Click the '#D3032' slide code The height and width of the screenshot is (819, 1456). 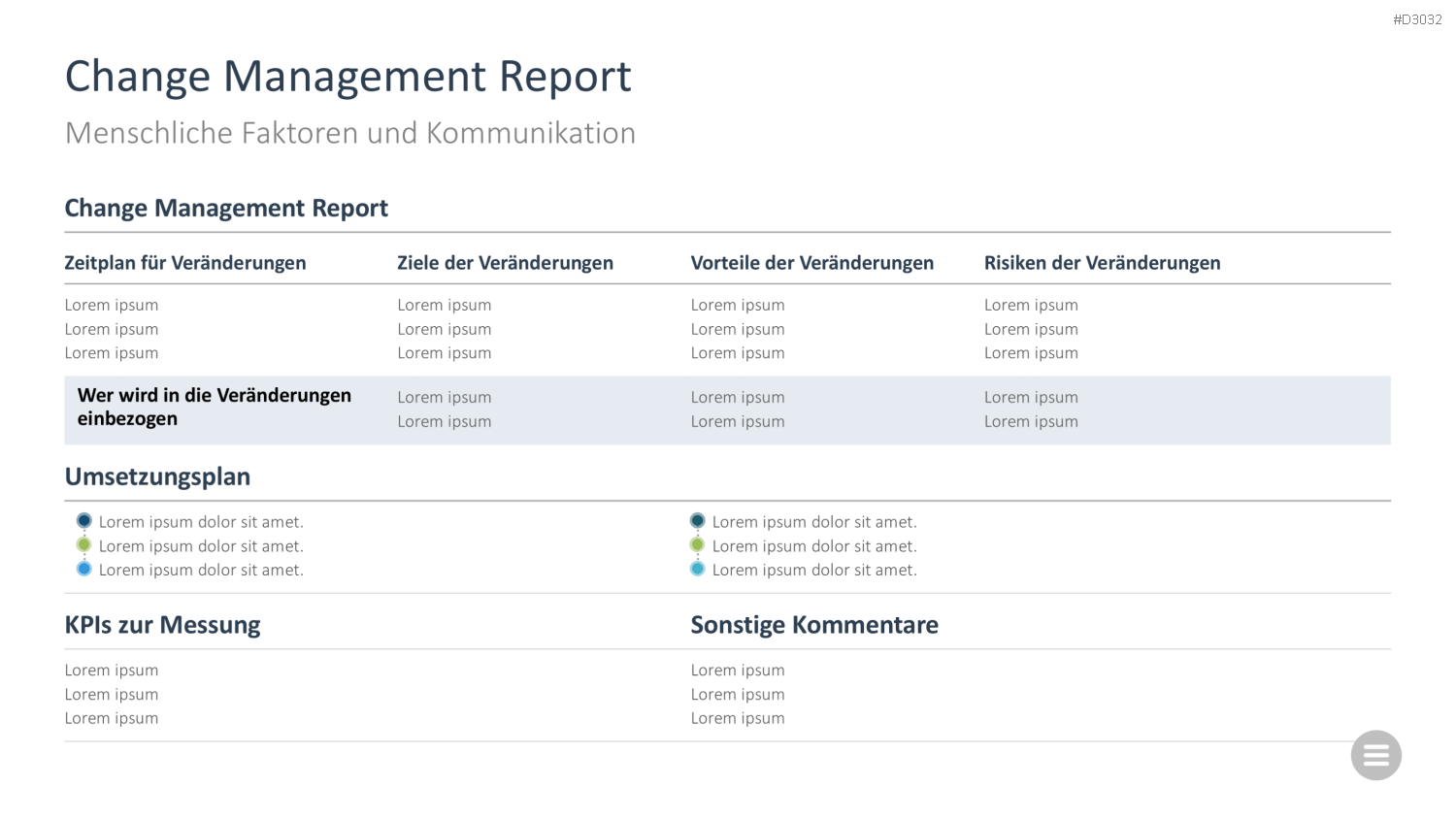tap(1417, 19)
